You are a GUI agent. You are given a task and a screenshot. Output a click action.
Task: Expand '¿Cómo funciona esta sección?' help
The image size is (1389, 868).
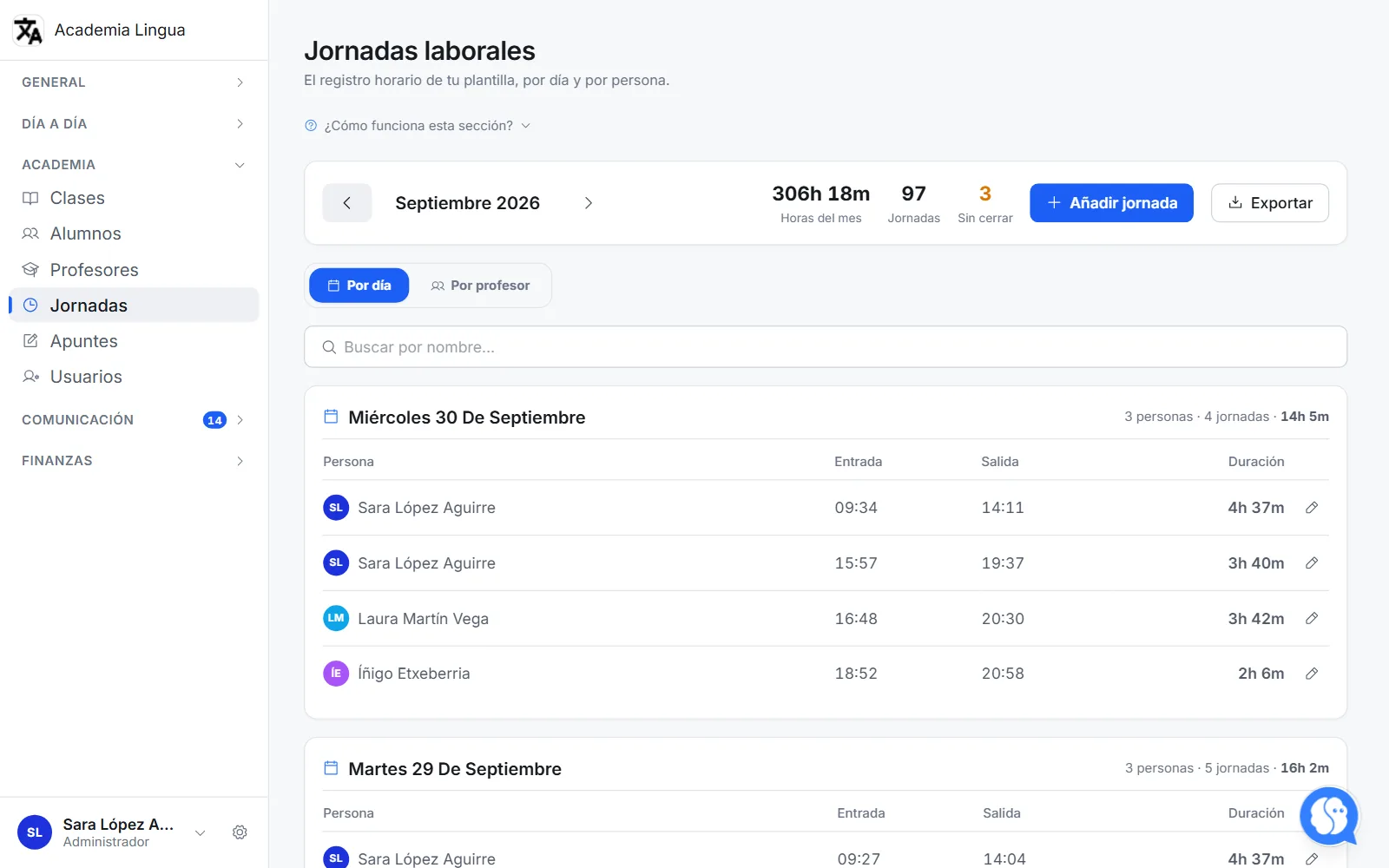click(x=418, y=126)
